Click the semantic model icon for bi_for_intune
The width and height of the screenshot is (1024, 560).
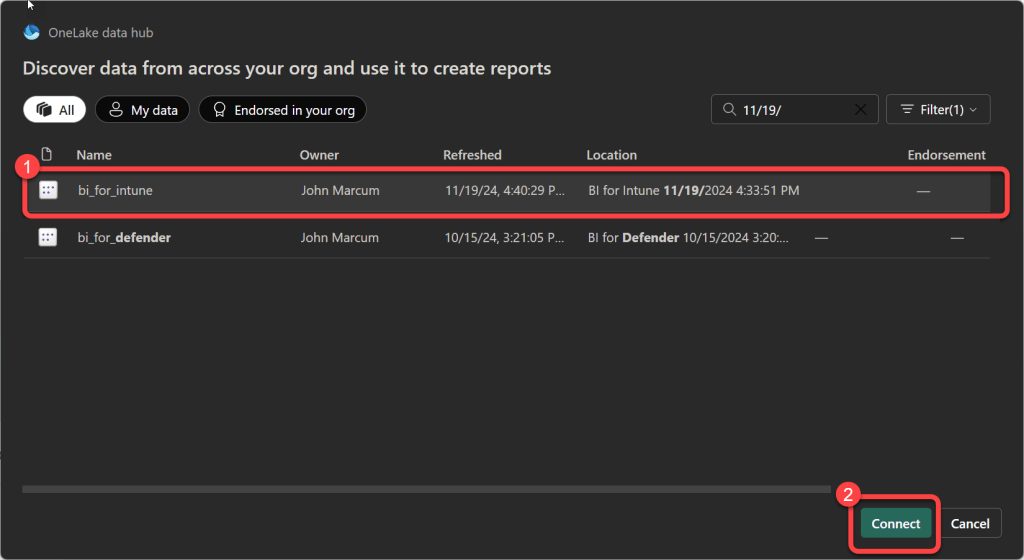coord(48,190)
